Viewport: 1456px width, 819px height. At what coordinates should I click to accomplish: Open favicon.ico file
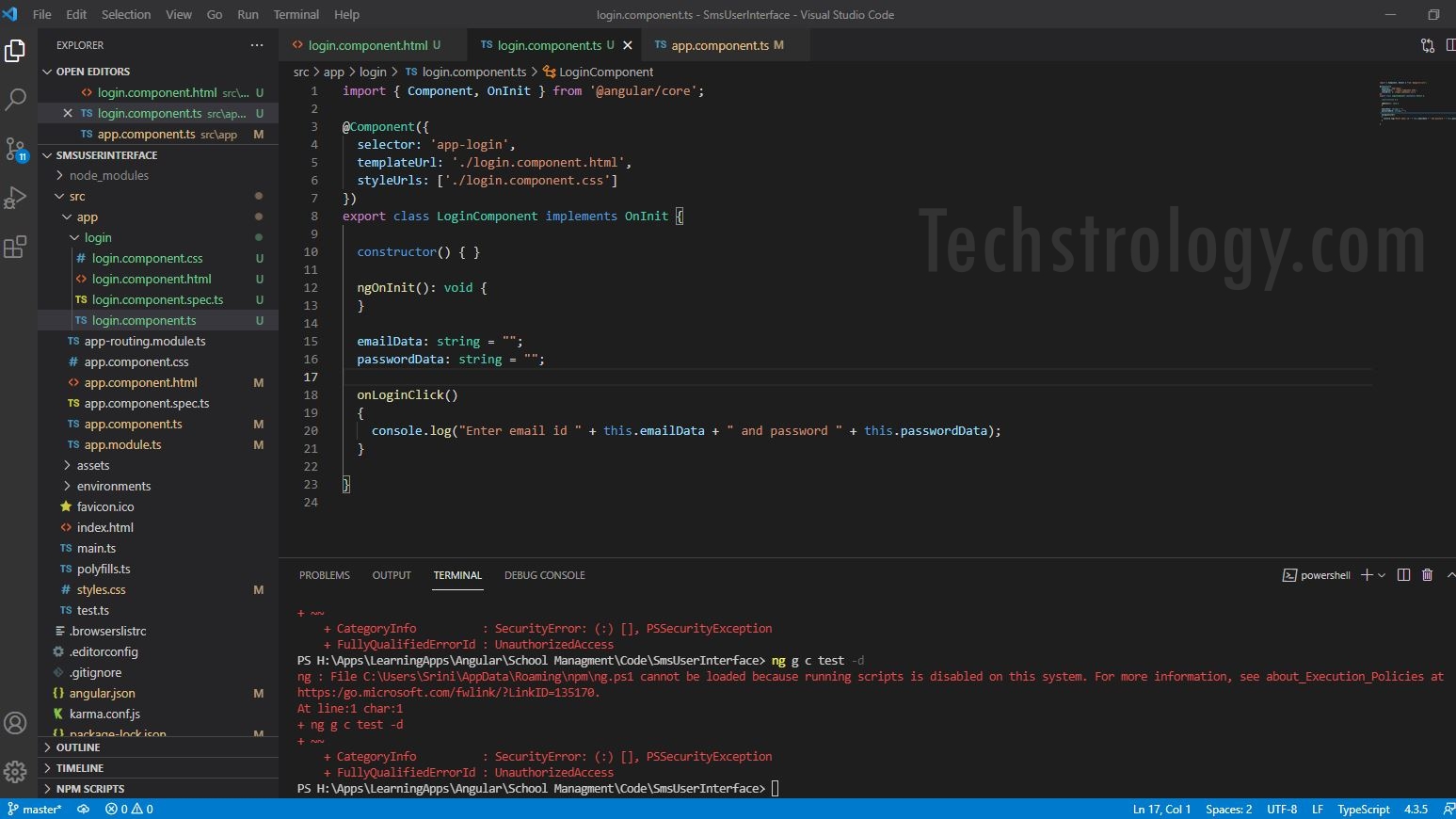pyautogui.click(x=158, y=507)
